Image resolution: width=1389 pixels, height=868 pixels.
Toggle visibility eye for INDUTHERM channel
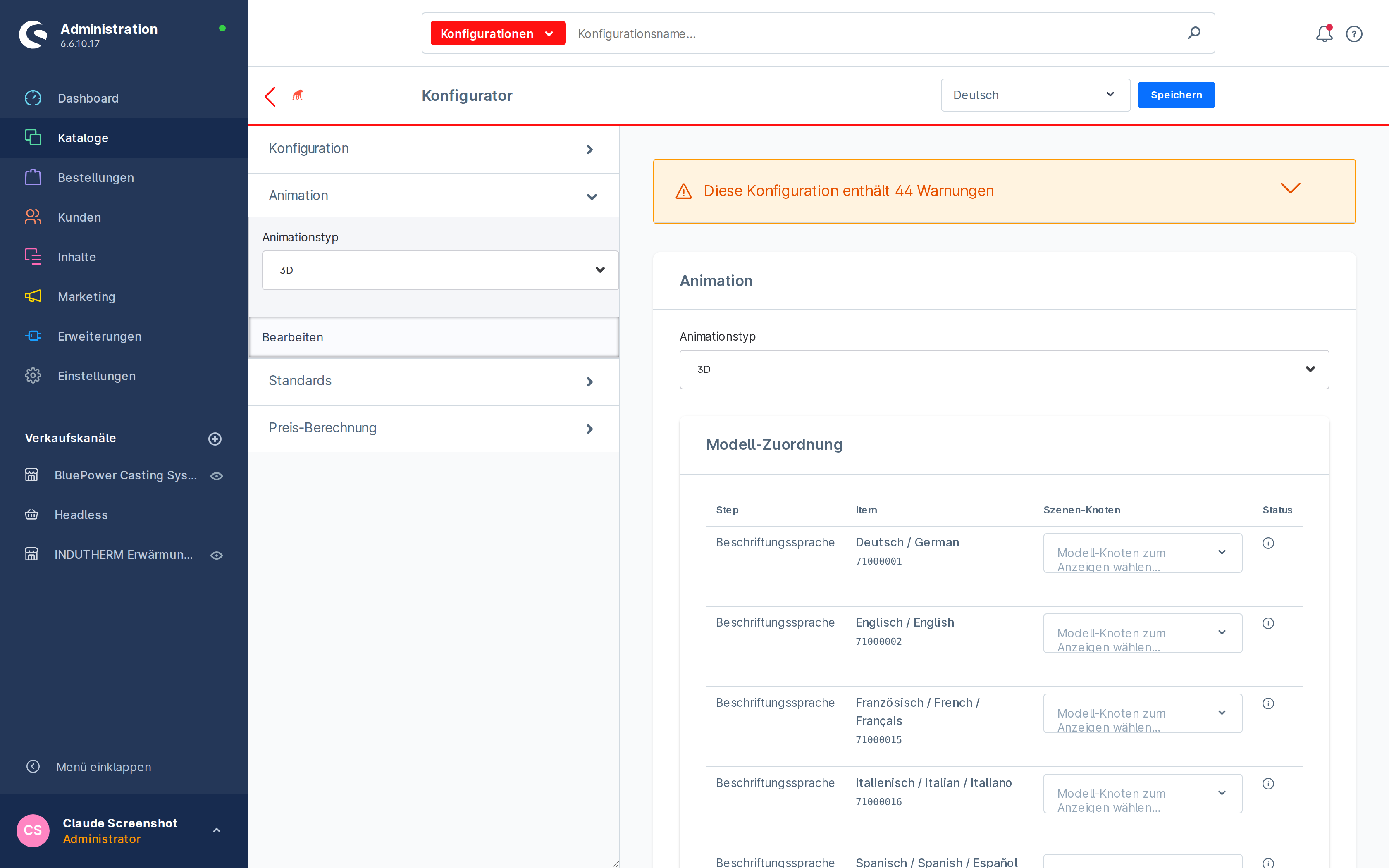click(216, 555)
